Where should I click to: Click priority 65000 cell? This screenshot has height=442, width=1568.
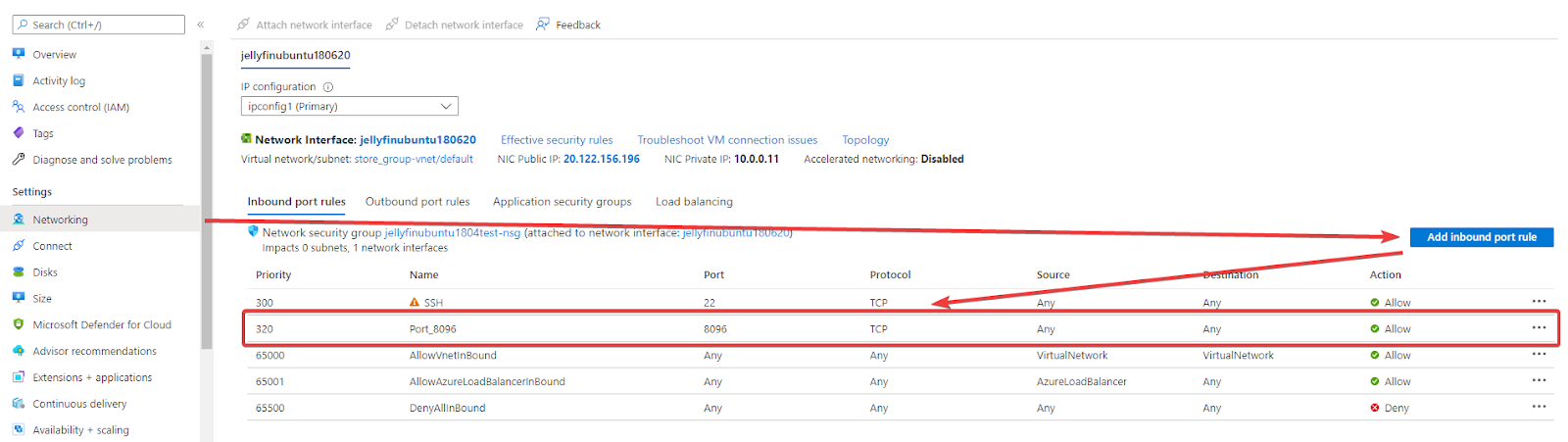point(269,356)
